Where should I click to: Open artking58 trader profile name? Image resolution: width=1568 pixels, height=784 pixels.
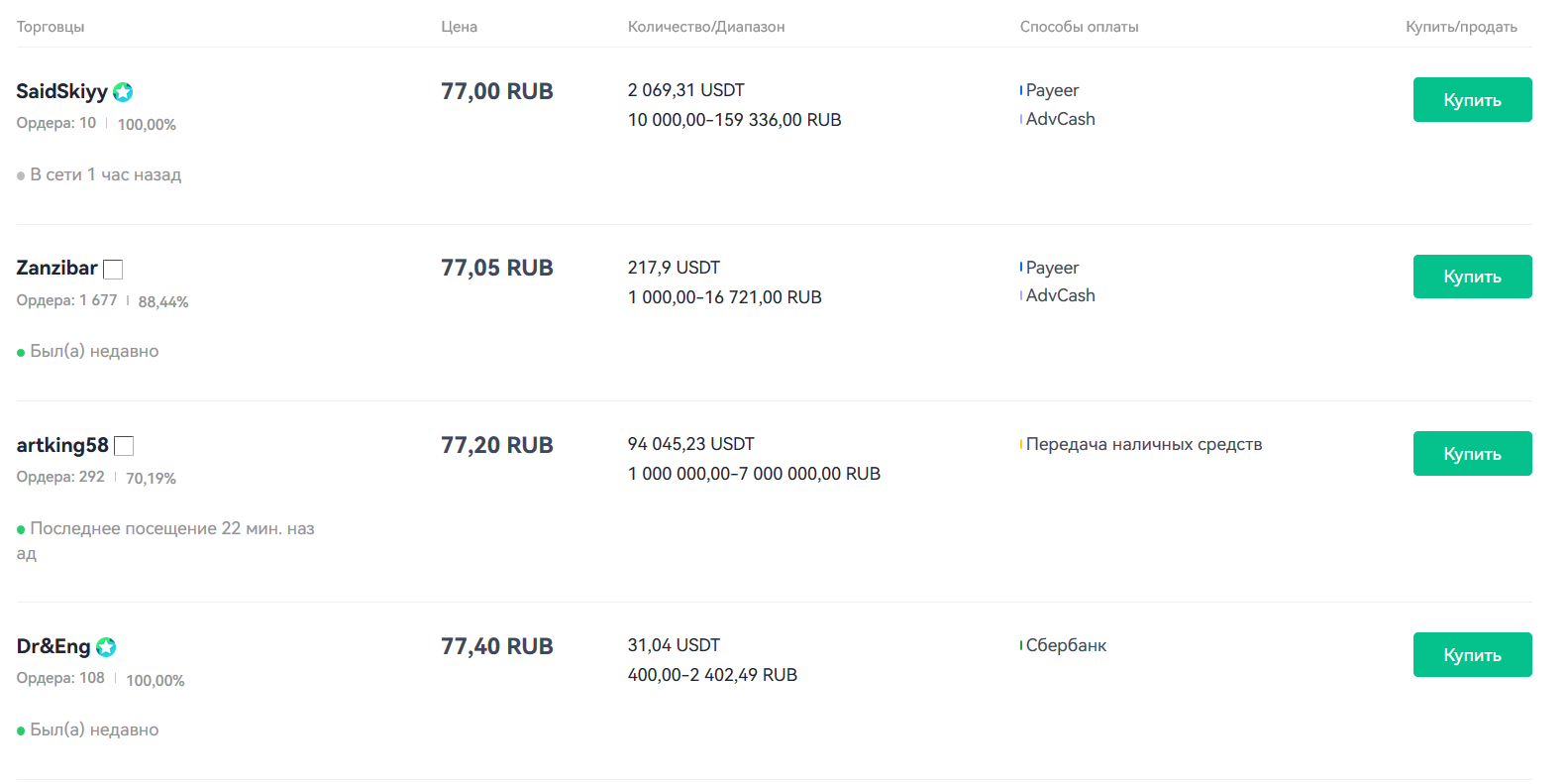(62, 445)
